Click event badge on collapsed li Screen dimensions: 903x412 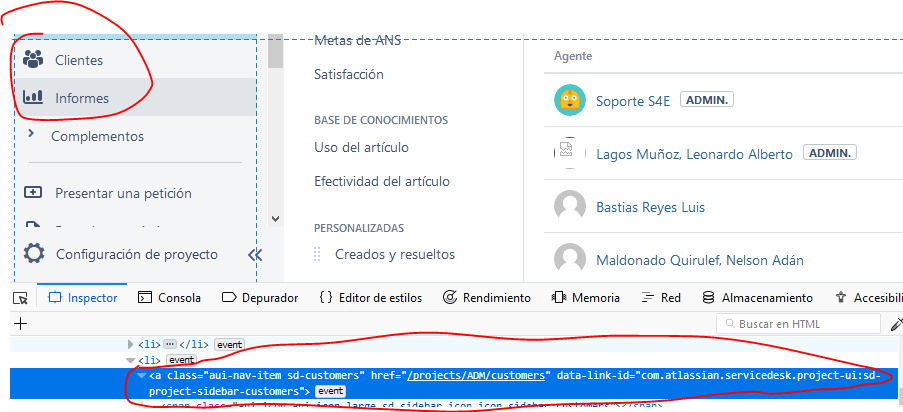coord(229,345)
